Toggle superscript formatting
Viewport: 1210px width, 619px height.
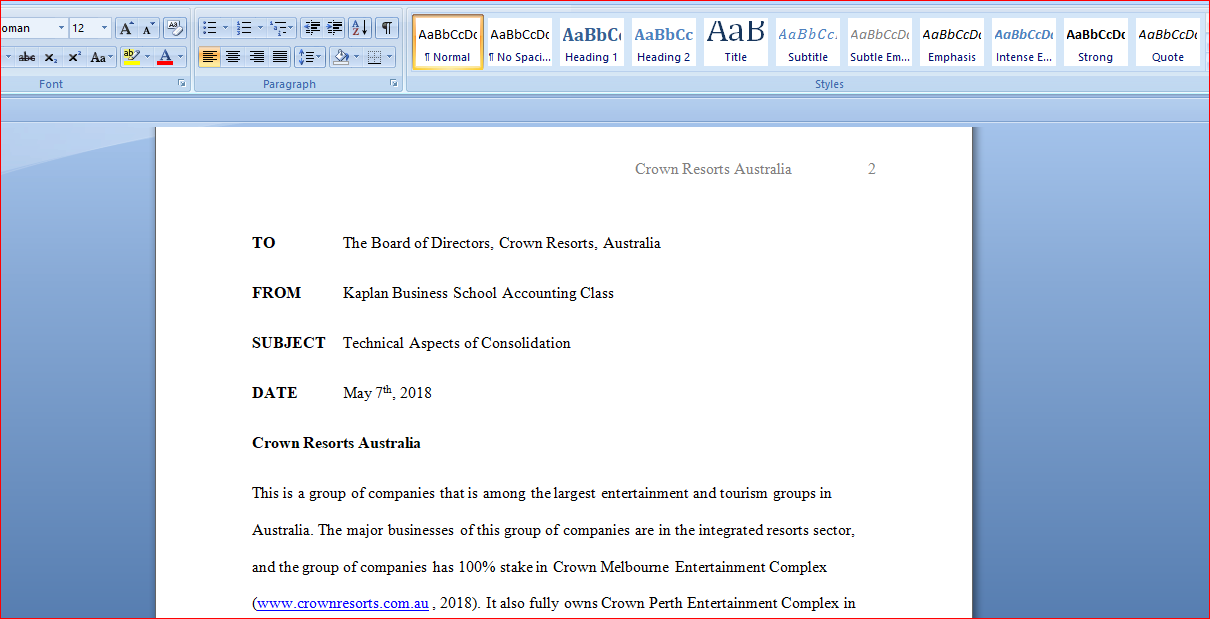tap(74, 57)
